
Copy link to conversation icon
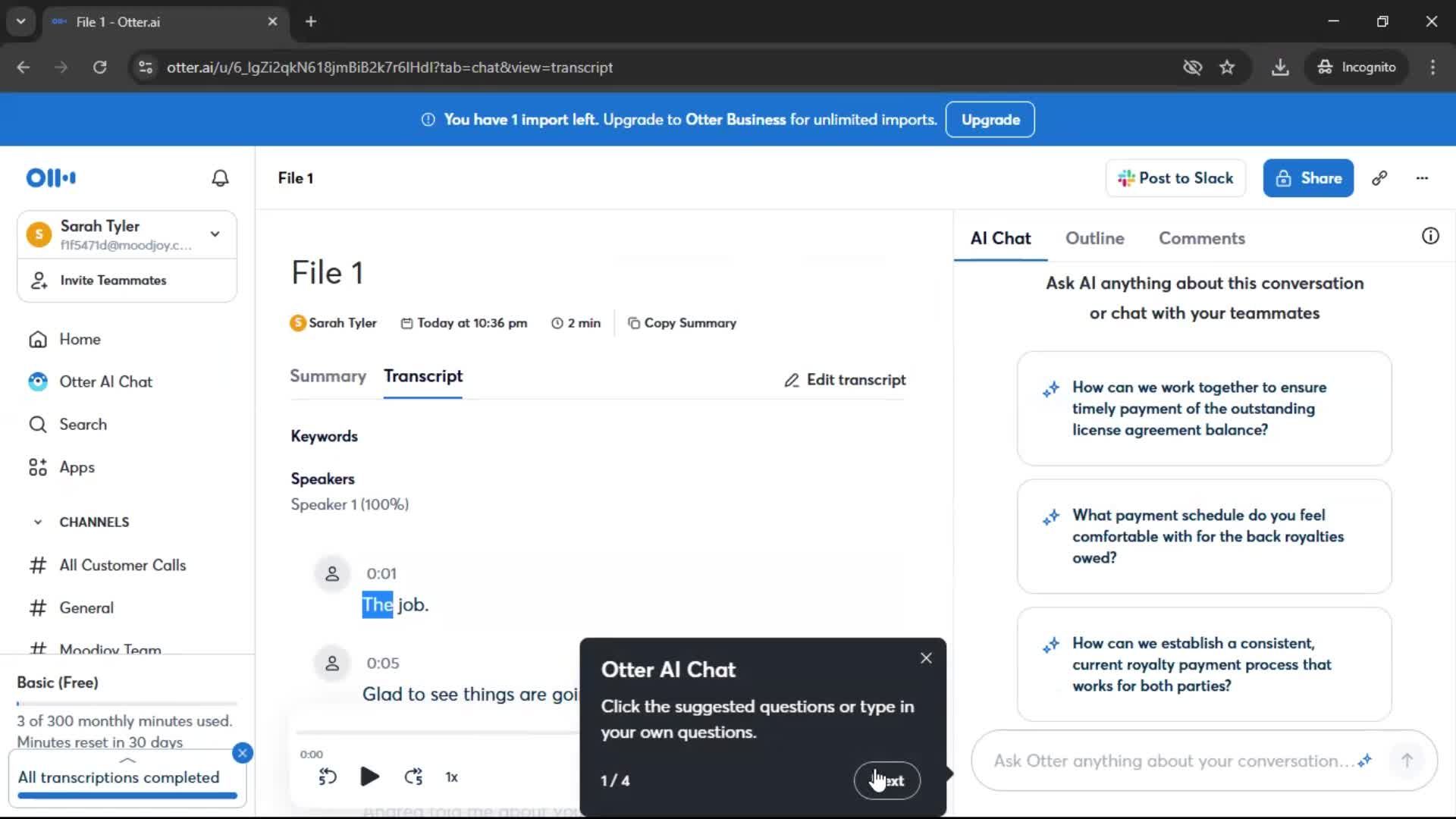tap(1379, 178)
